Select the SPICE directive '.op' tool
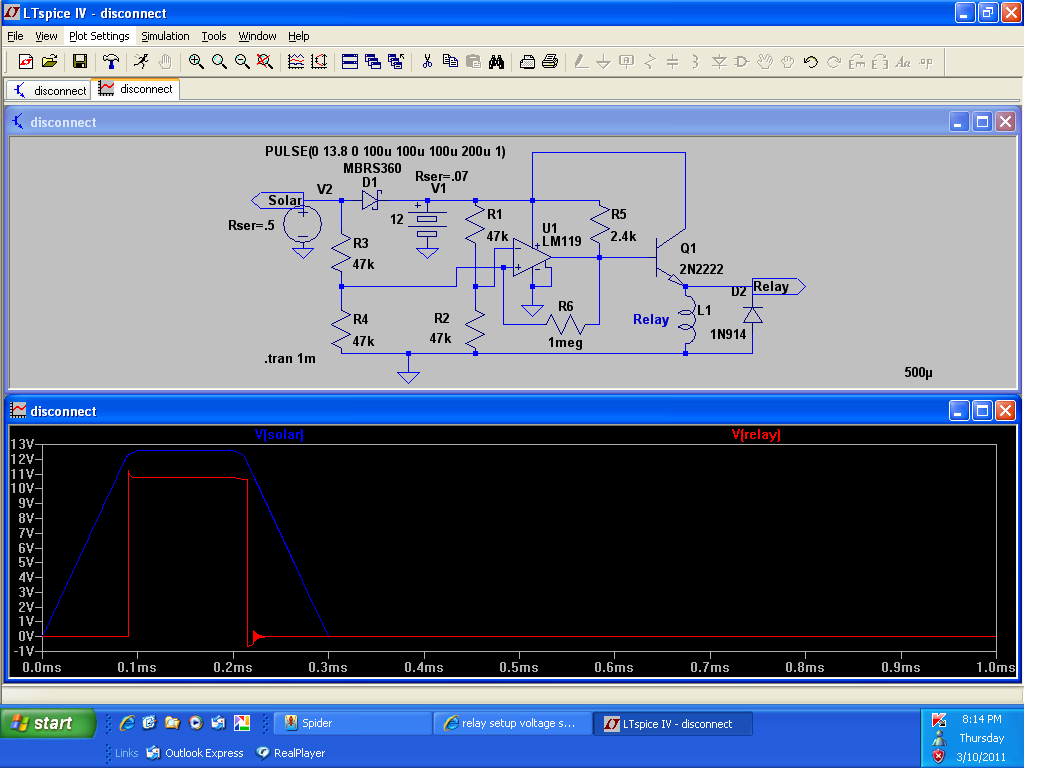 [x=926, y=62]
